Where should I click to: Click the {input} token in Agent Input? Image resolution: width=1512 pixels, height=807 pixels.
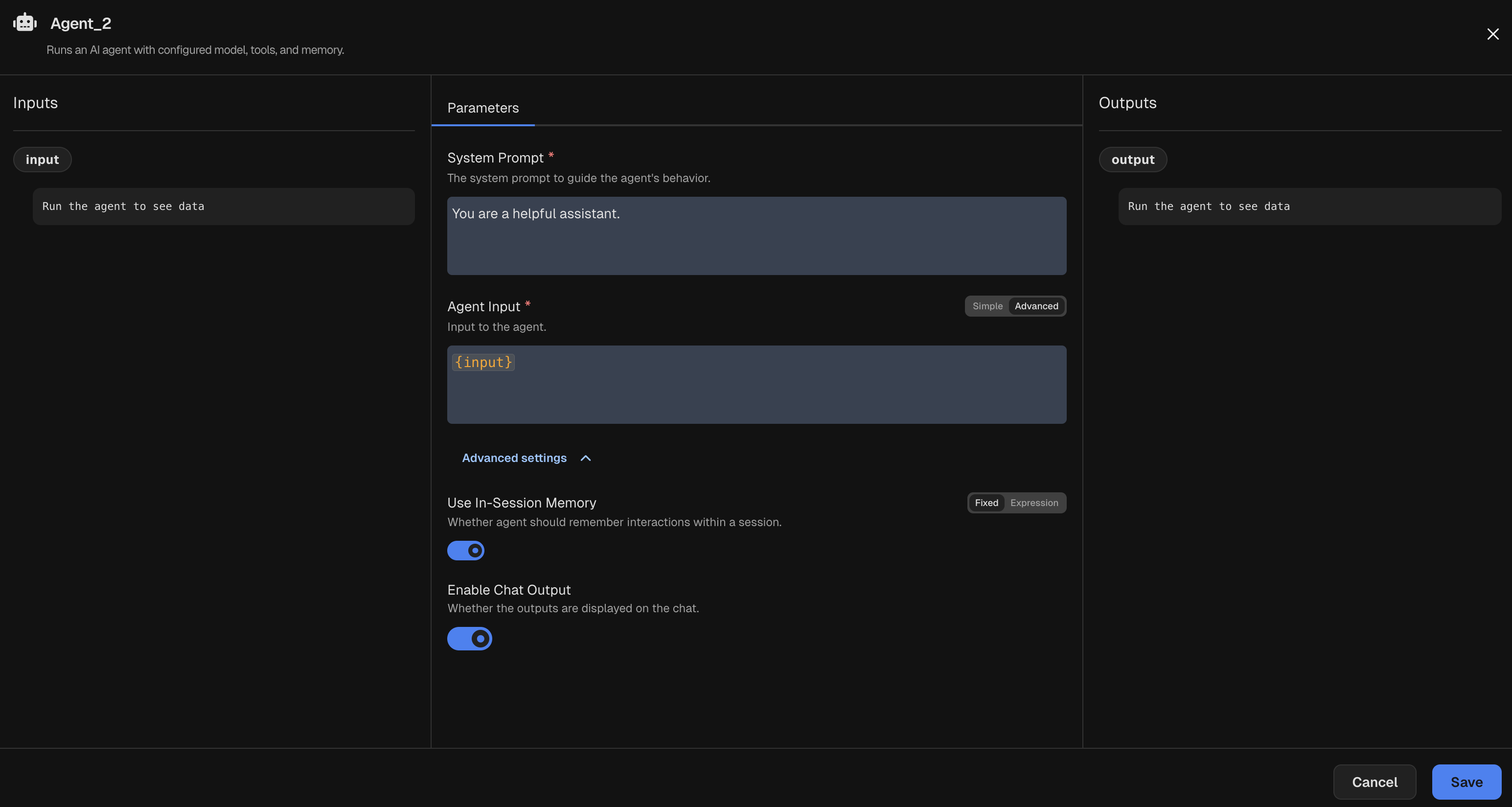(482, 362)
